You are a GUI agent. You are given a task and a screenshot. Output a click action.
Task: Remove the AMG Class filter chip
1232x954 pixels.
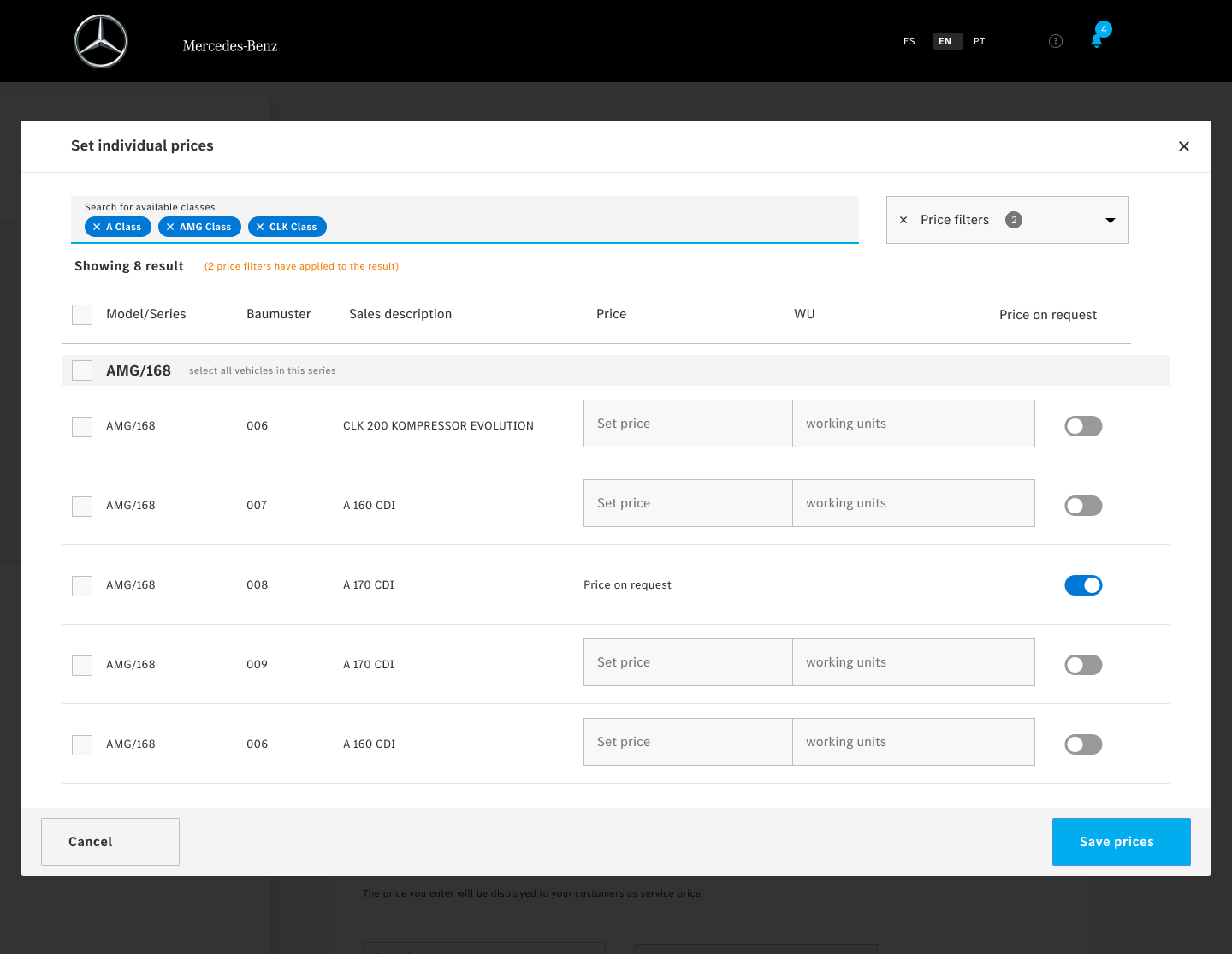(170, 227)
